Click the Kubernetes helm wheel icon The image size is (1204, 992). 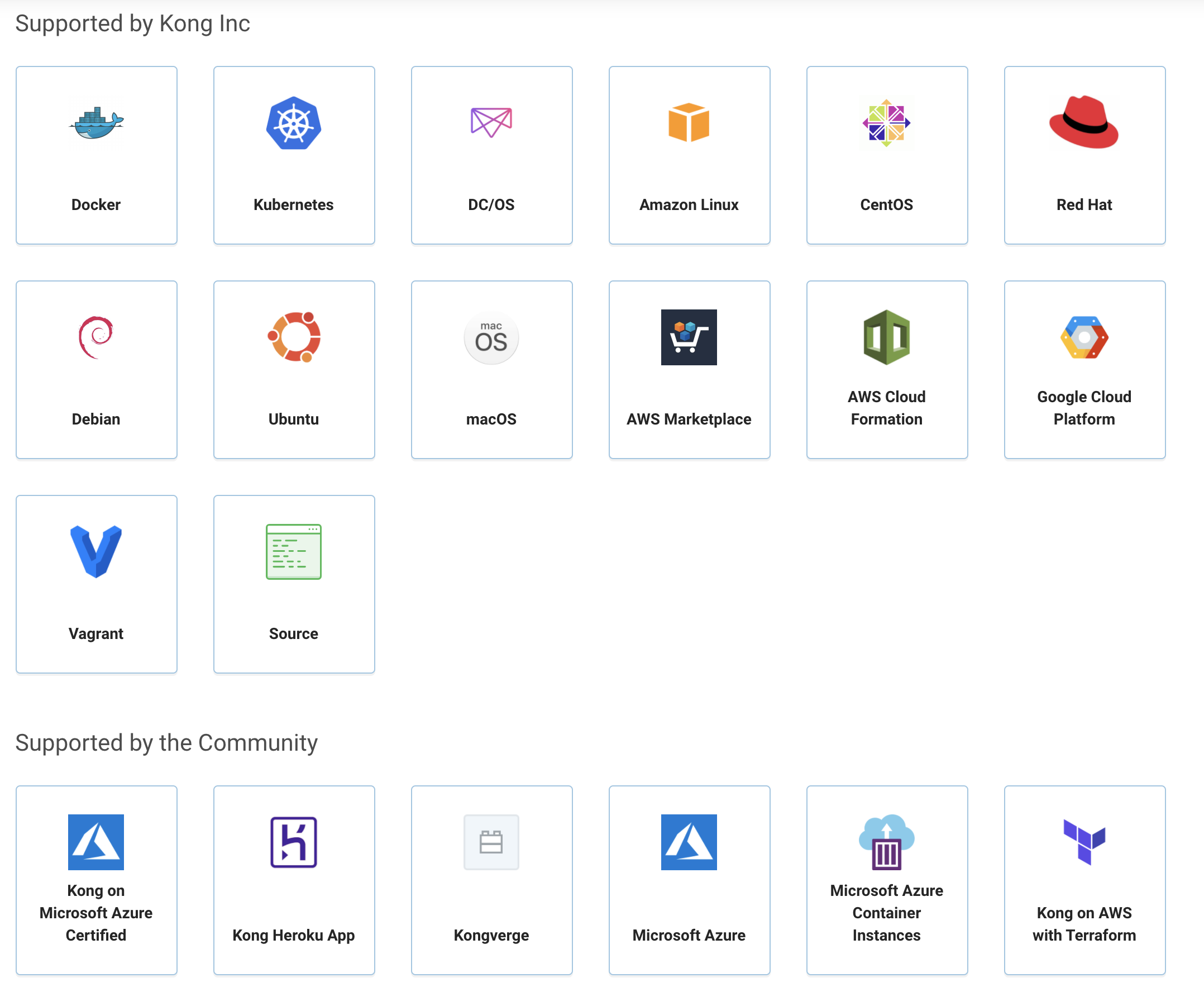[294, 123]
